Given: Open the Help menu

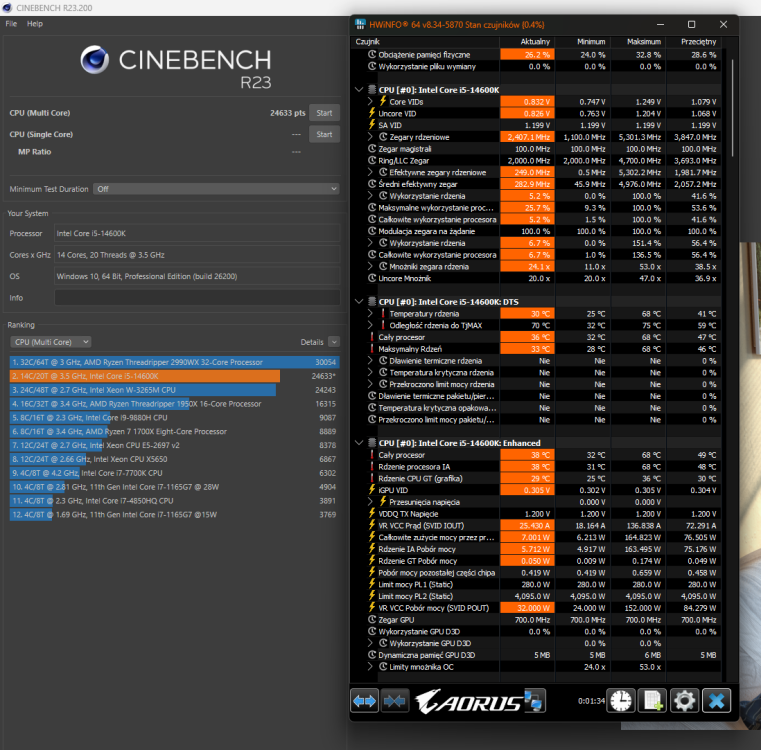Looking at the screenshot, I should 35,24.
